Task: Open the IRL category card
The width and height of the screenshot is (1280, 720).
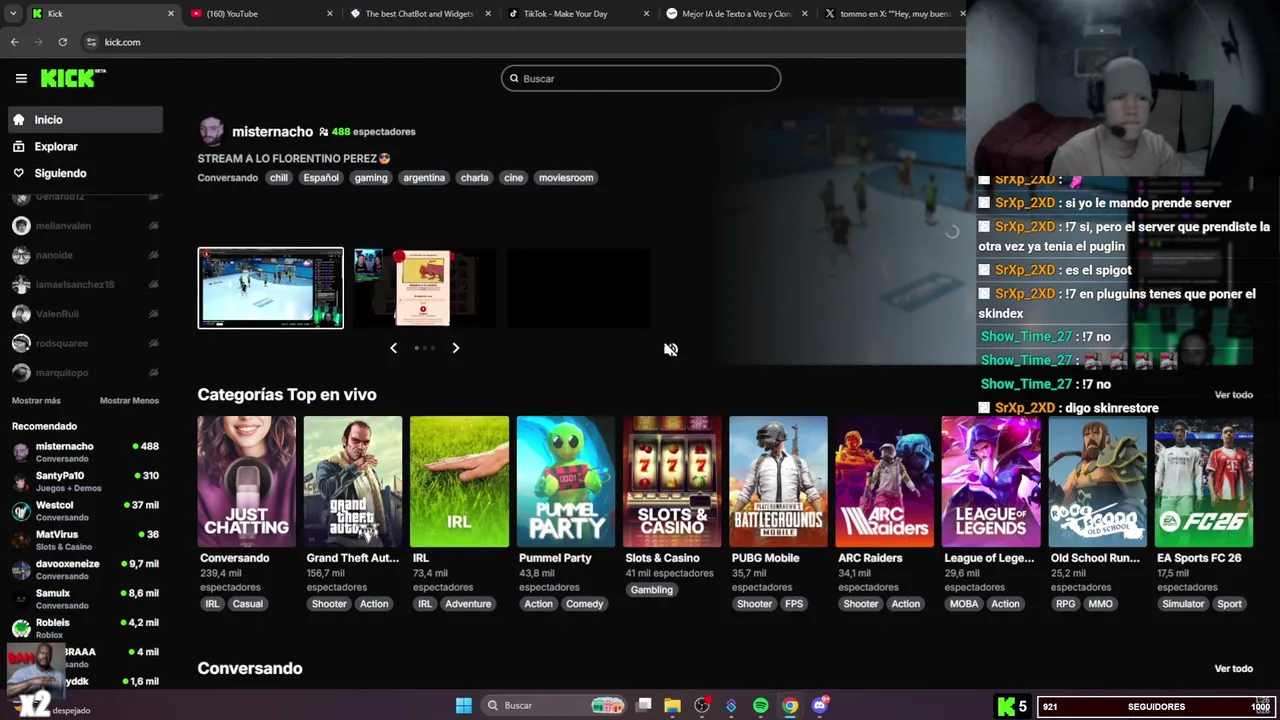Action: [x=459, y=482]
